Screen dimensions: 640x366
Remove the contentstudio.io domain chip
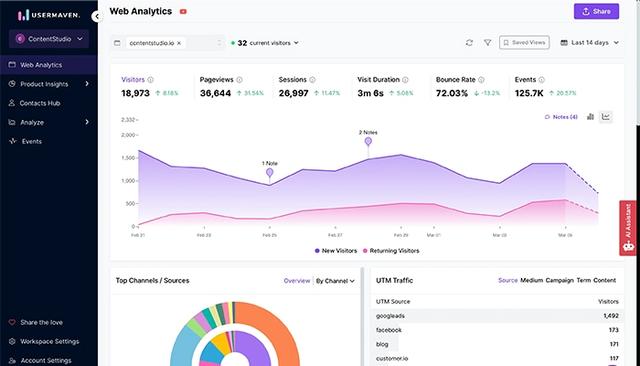click(x=179, y=43)
